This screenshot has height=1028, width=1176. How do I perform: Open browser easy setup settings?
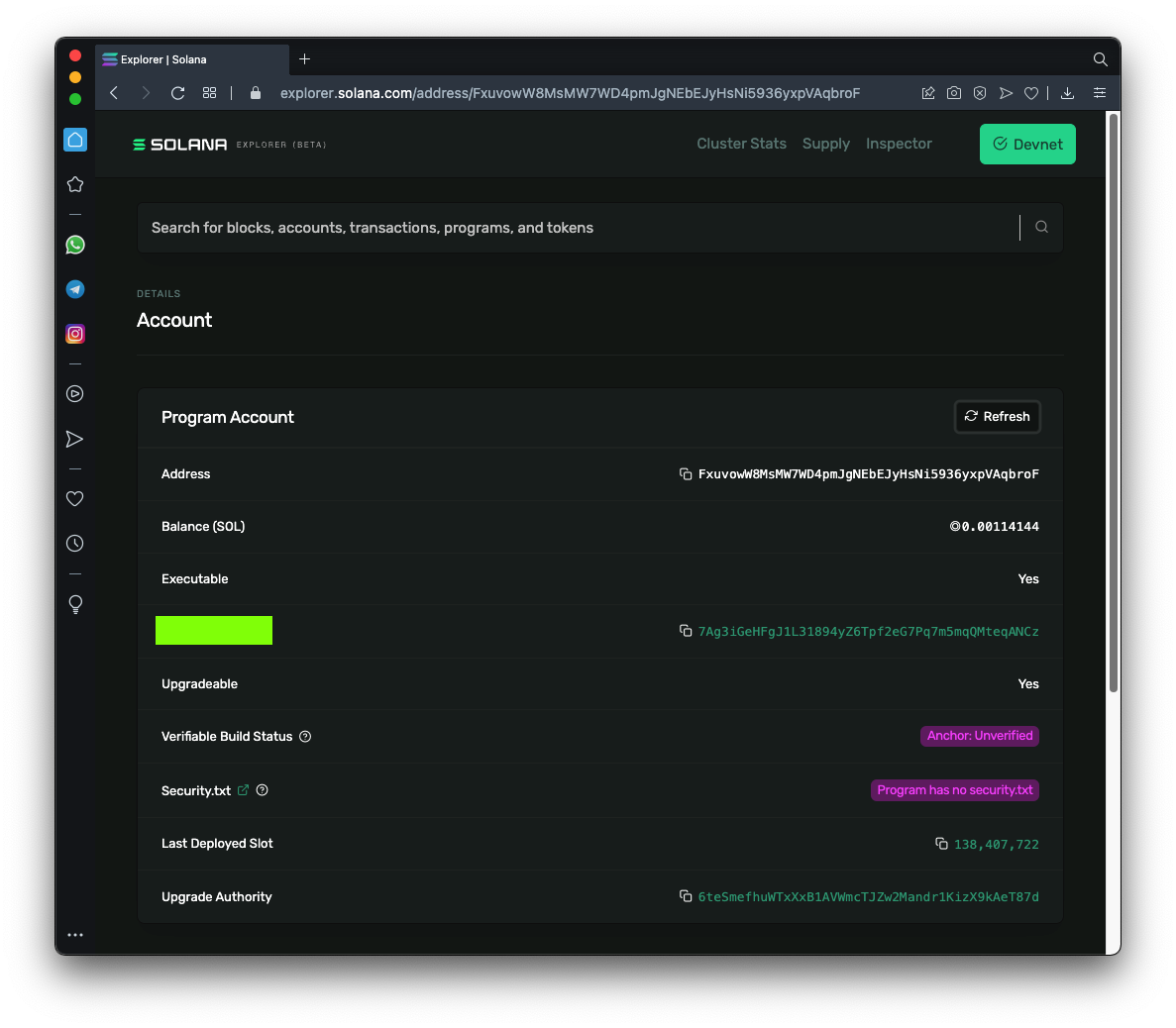pyautogui.click(x=1100, y=93)
